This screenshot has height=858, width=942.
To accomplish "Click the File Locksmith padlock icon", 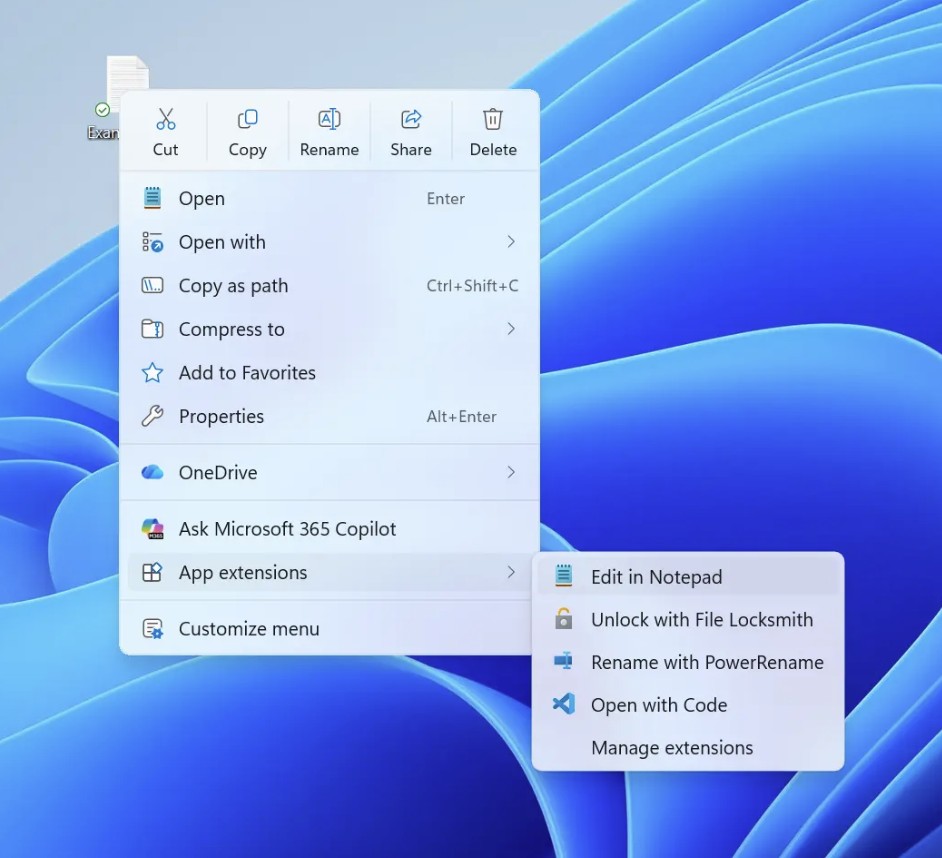I will [x=564, y=619].
